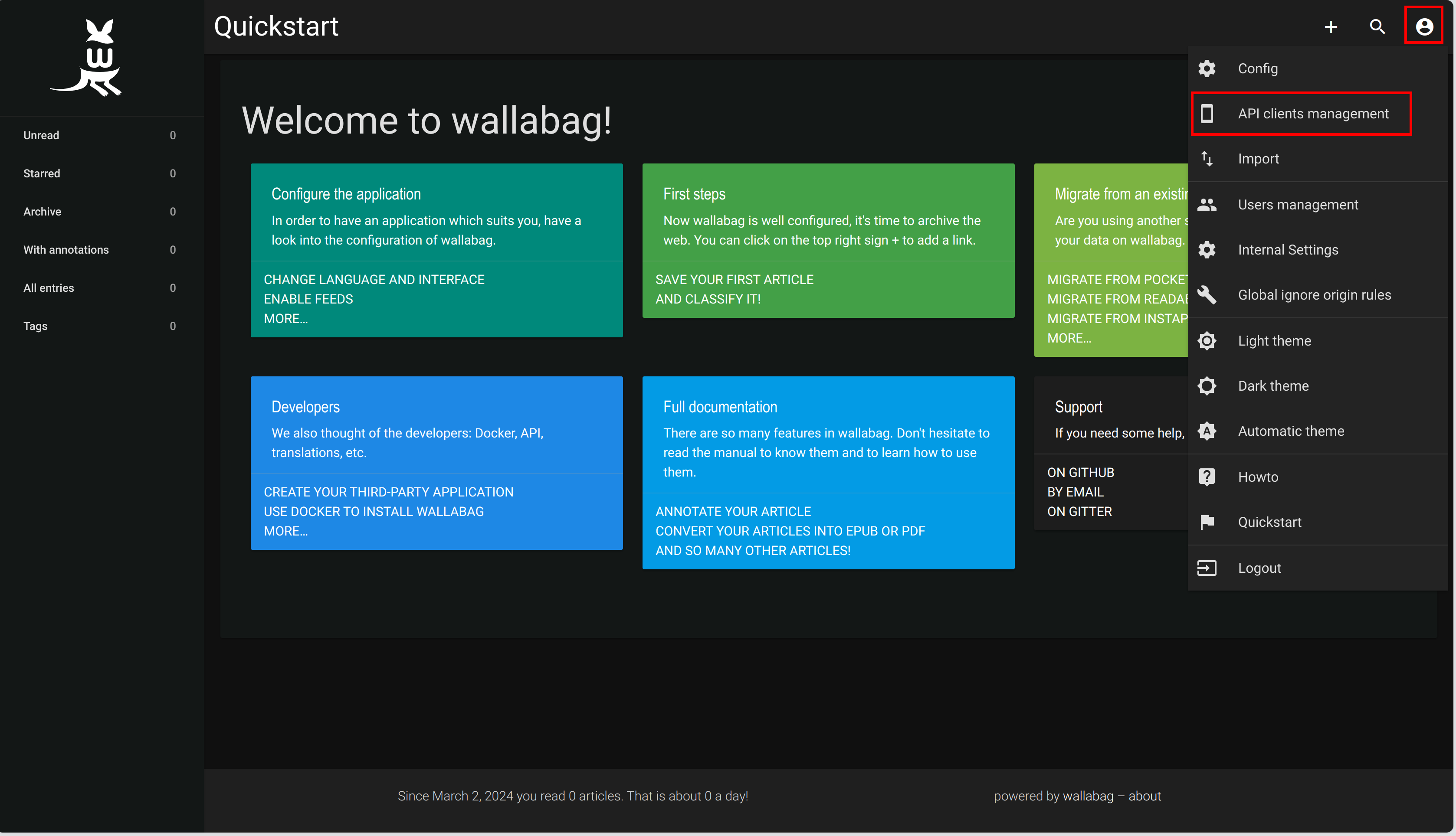Open Internal Settings menu entry
The image size is (1456, 836).
[x=1318, y=250]
